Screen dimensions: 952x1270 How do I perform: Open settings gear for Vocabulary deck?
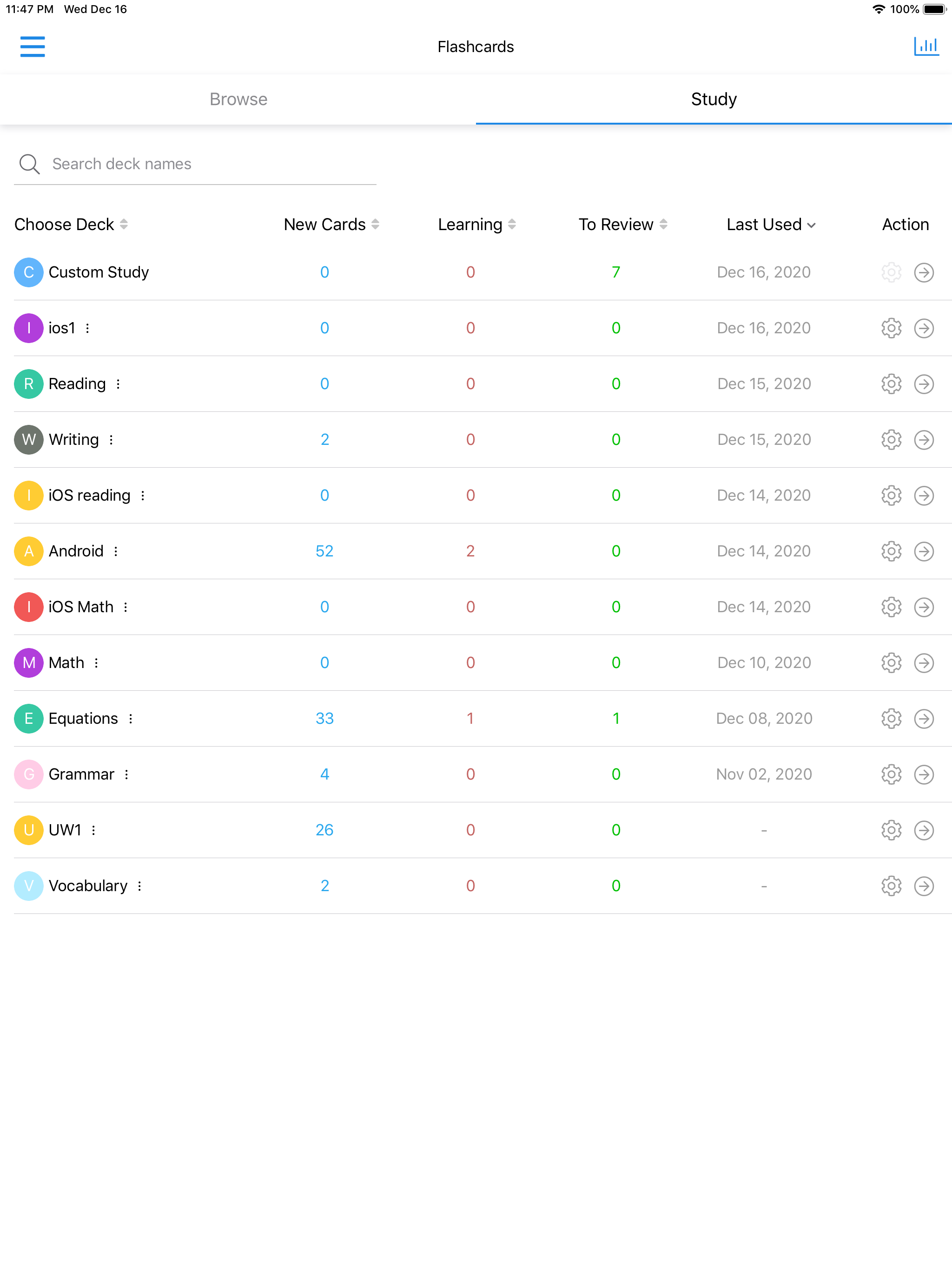[891, 885]
